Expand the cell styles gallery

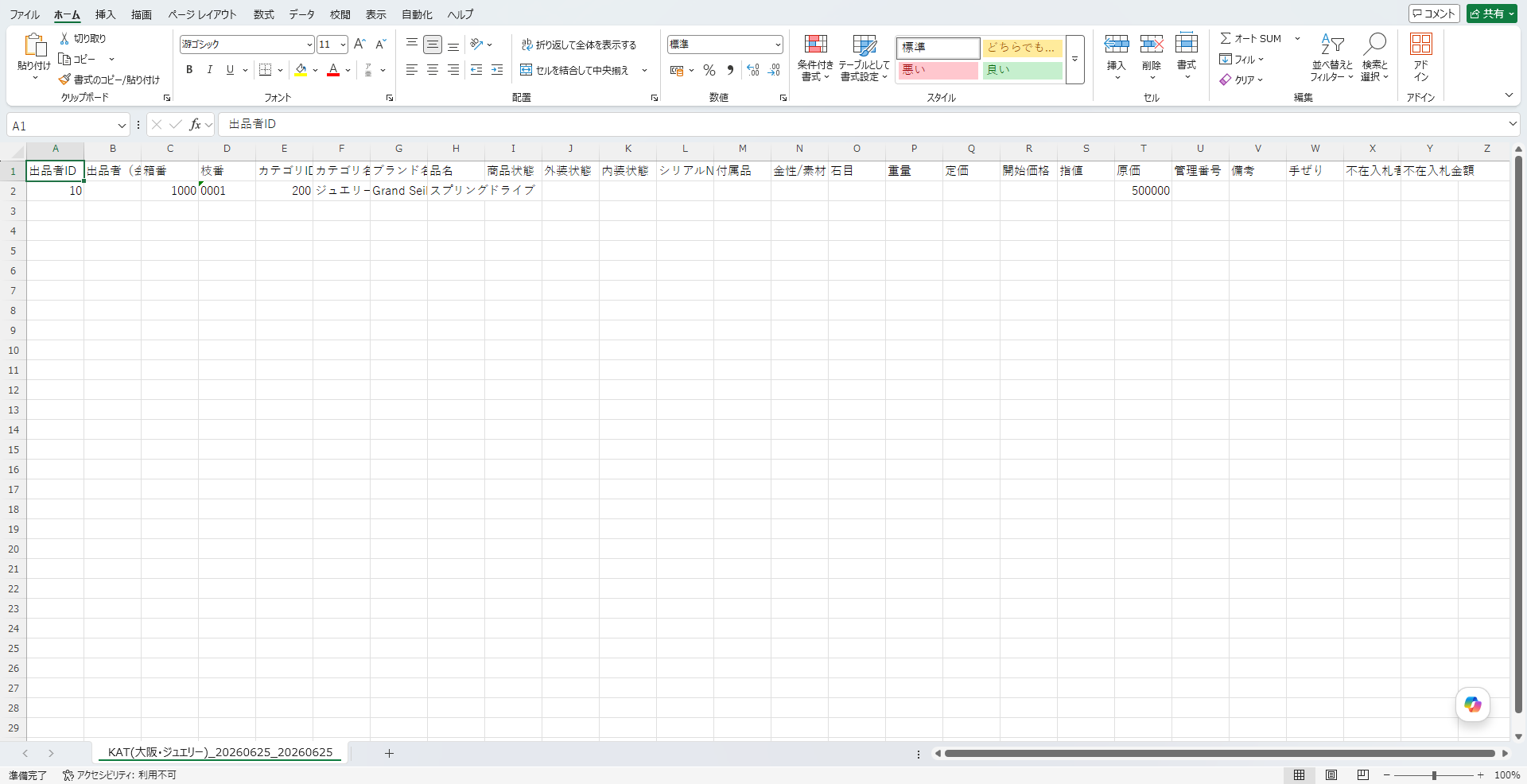click(x=1074, y=59)
